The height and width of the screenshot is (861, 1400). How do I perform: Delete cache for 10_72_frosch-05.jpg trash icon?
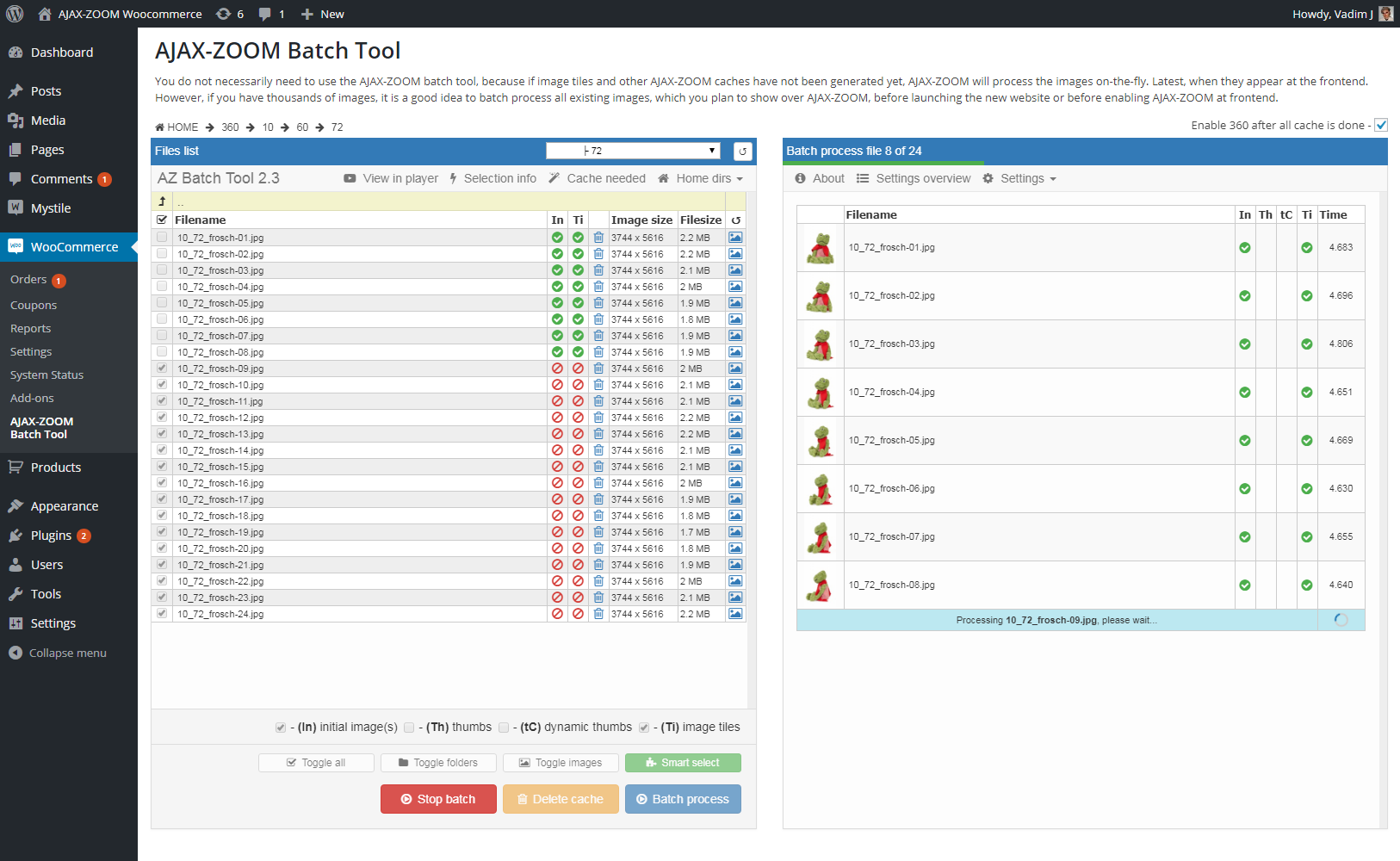click(x=598, y=303)
